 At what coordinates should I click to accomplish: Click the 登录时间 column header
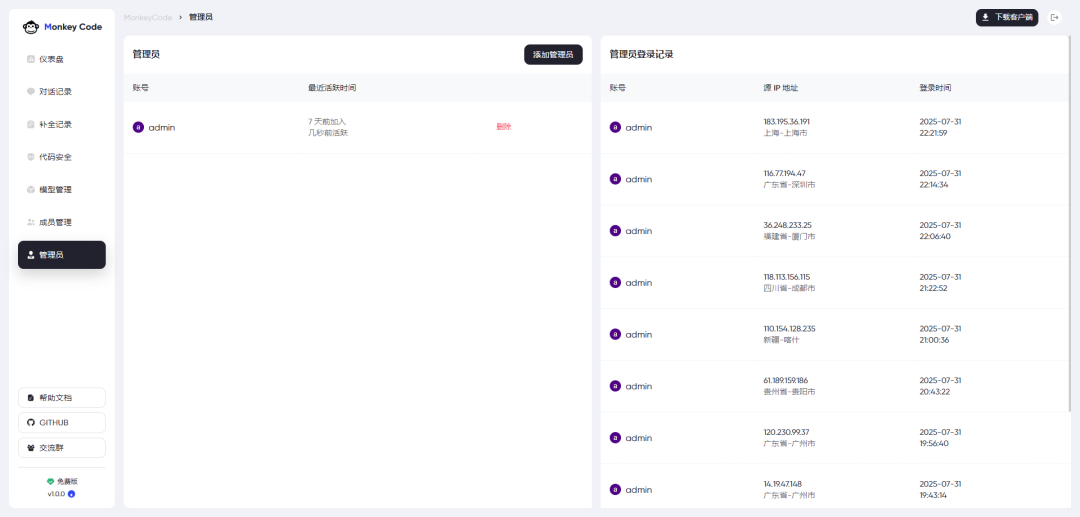935,88
